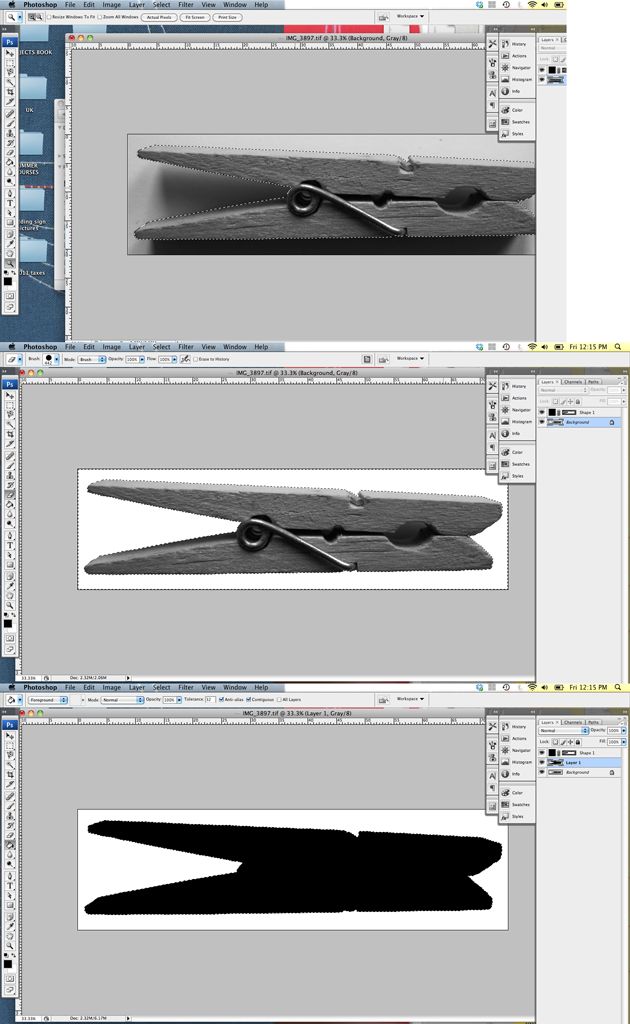This screenshot has width=630, height=1024.
Task: Hide Layer 1 using its eye icon
Action: (542, 762)
